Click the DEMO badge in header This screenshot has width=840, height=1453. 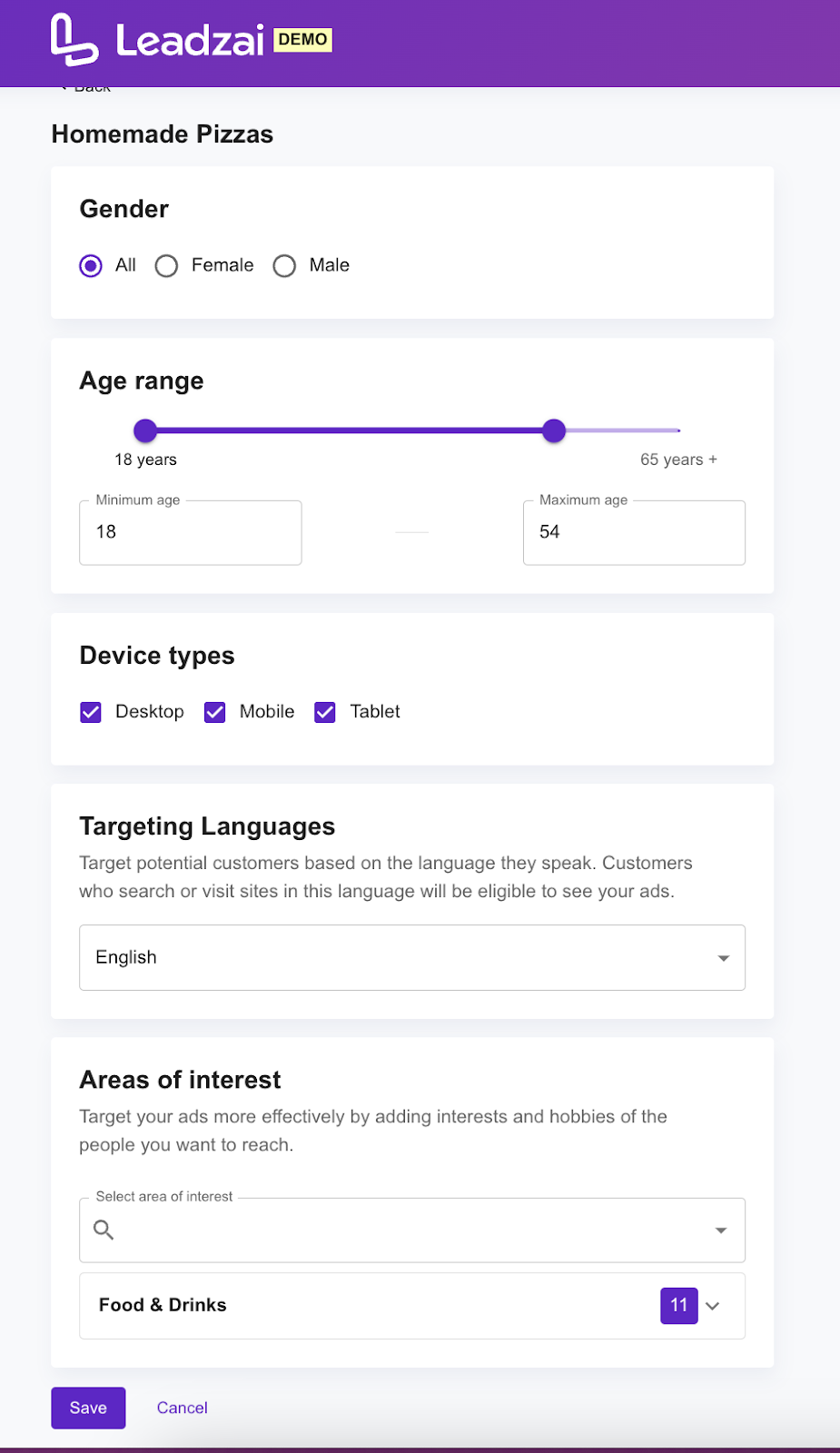(x=302, y=40)
